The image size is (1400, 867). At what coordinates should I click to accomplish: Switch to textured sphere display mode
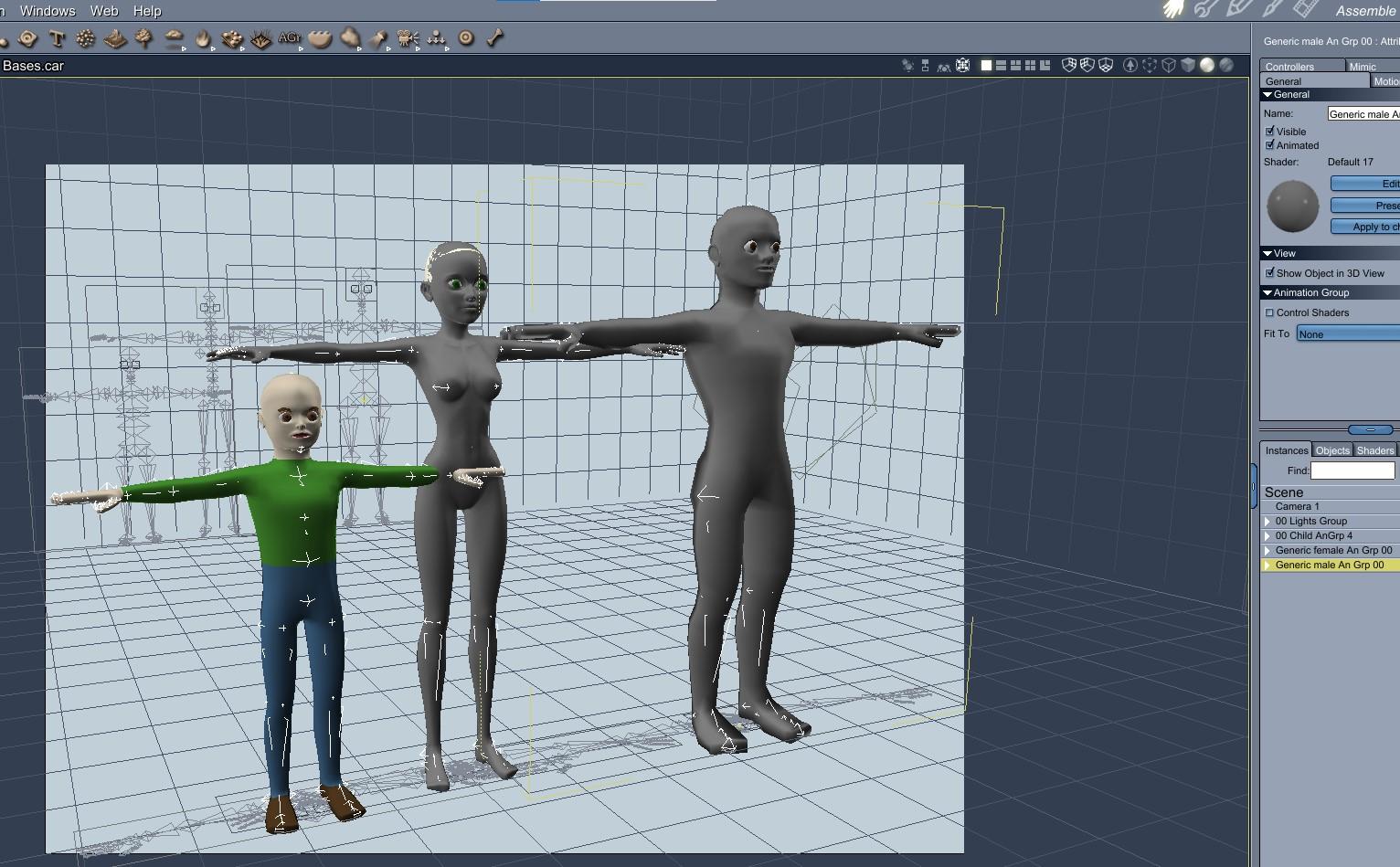1226,65
